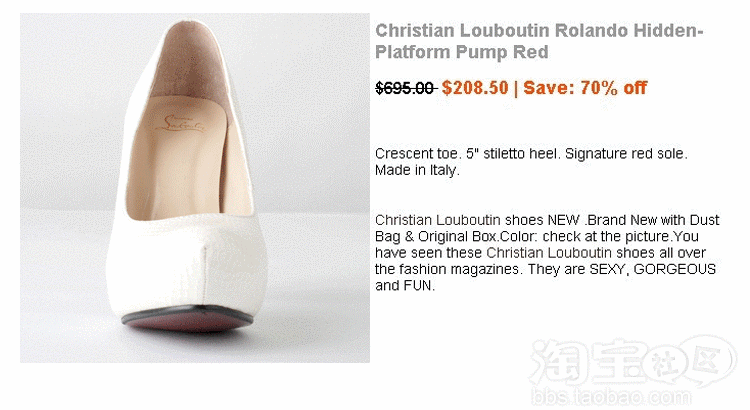Click the white pump product photo
The height and width of the screenshot is (410, 750).
click(195, 188)
